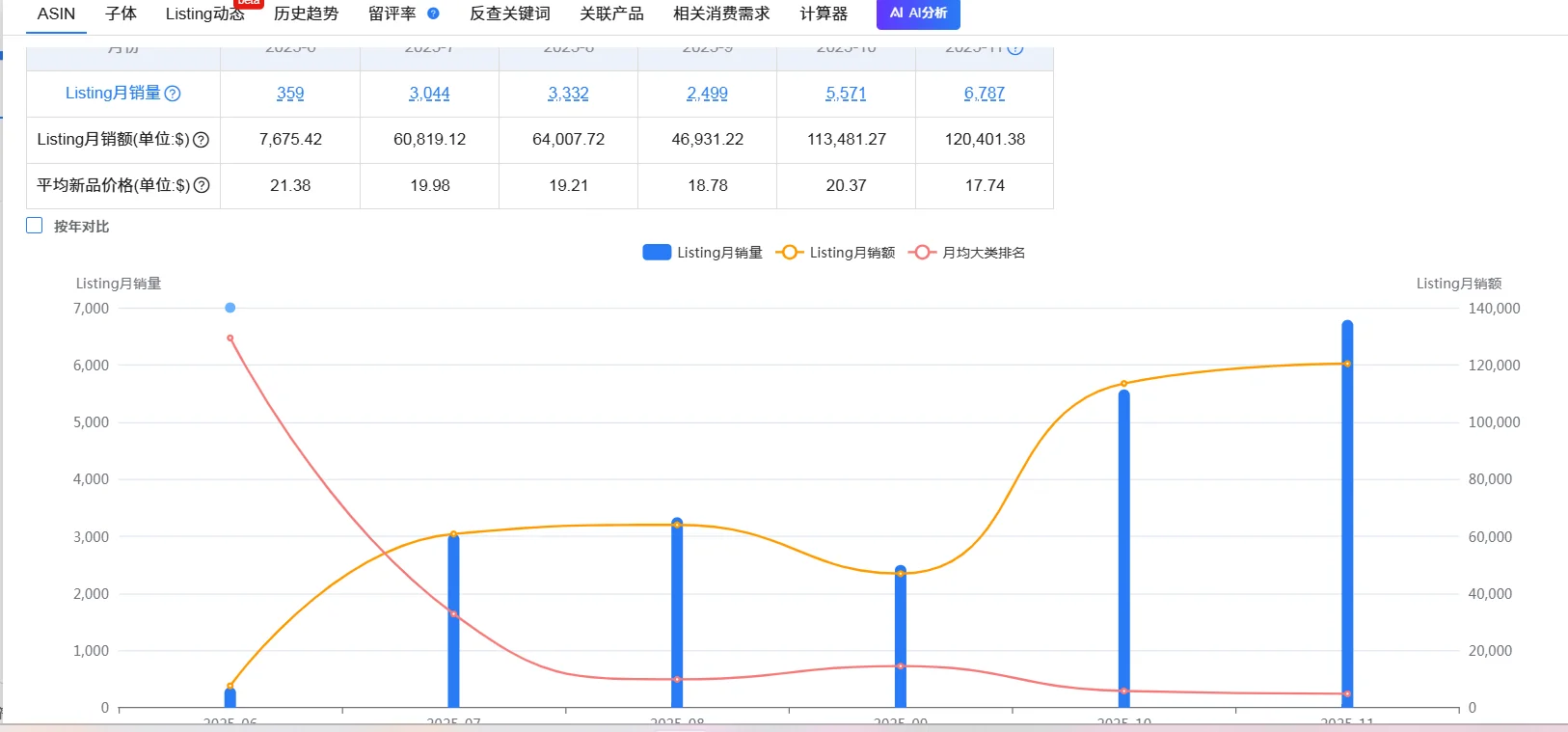Click the 2025-10 sales volume bar

[1123, 549]
